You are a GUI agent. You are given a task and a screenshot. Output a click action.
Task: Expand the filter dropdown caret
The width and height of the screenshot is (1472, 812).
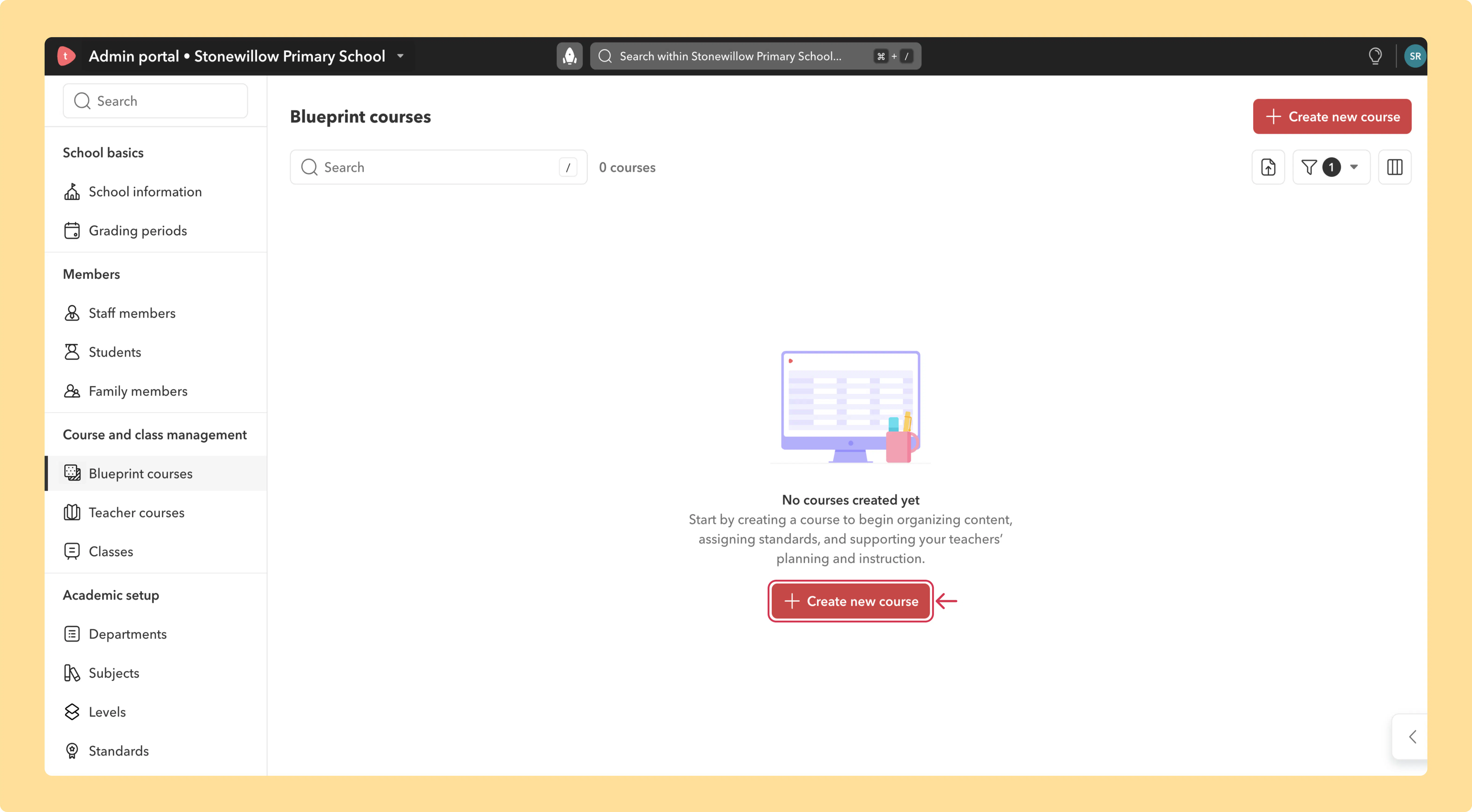(1354, 167)
